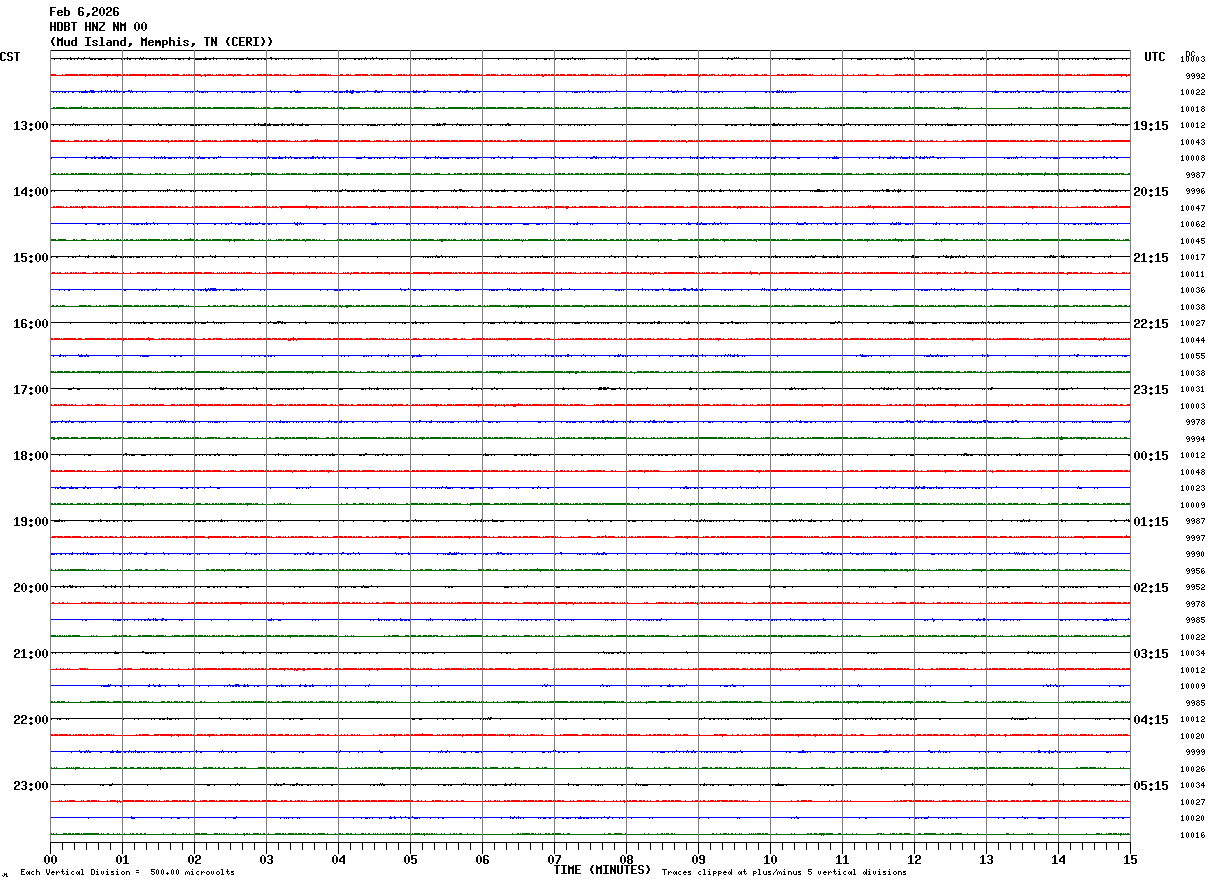
Task: Click DC offset value 9956
Action: pos(1195,571)
